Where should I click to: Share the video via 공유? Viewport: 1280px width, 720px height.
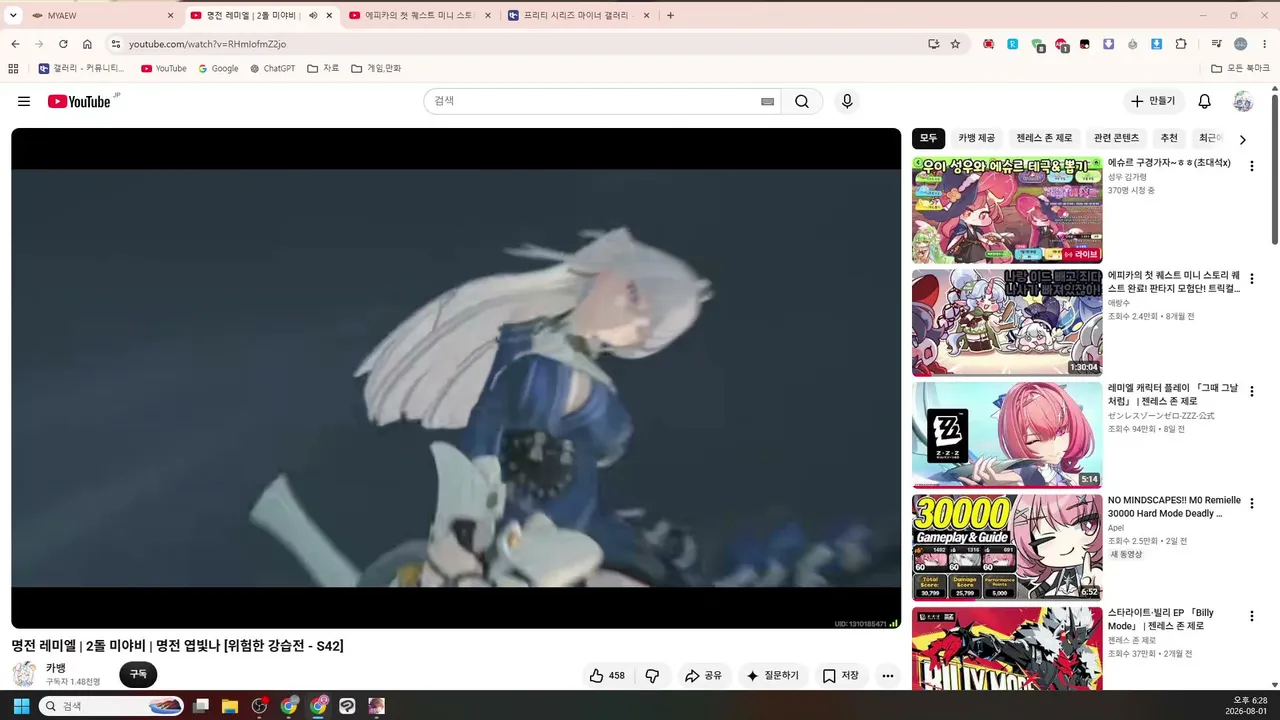703,676
